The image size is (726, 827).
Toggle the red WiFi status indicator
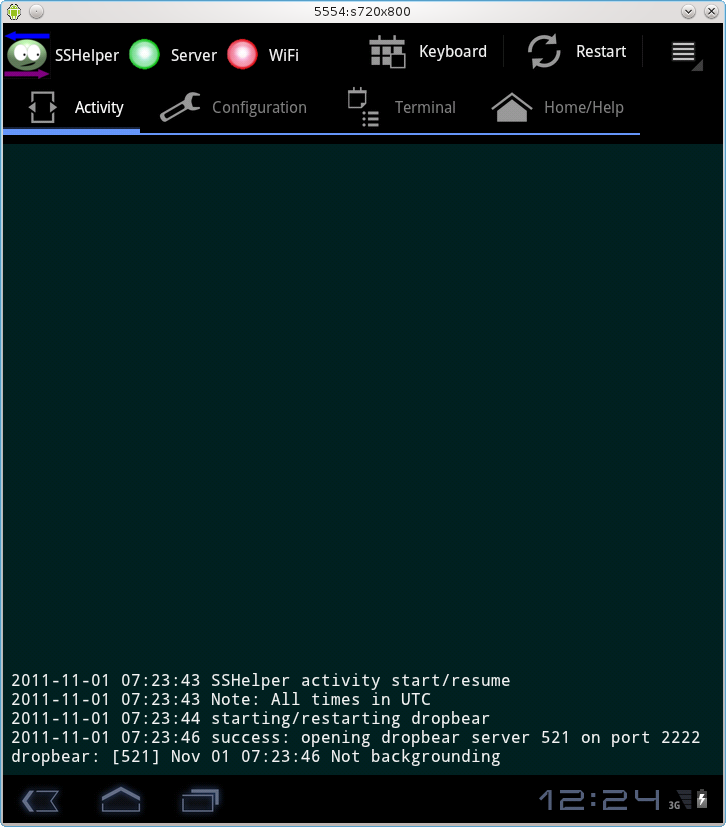click(242, 54)
